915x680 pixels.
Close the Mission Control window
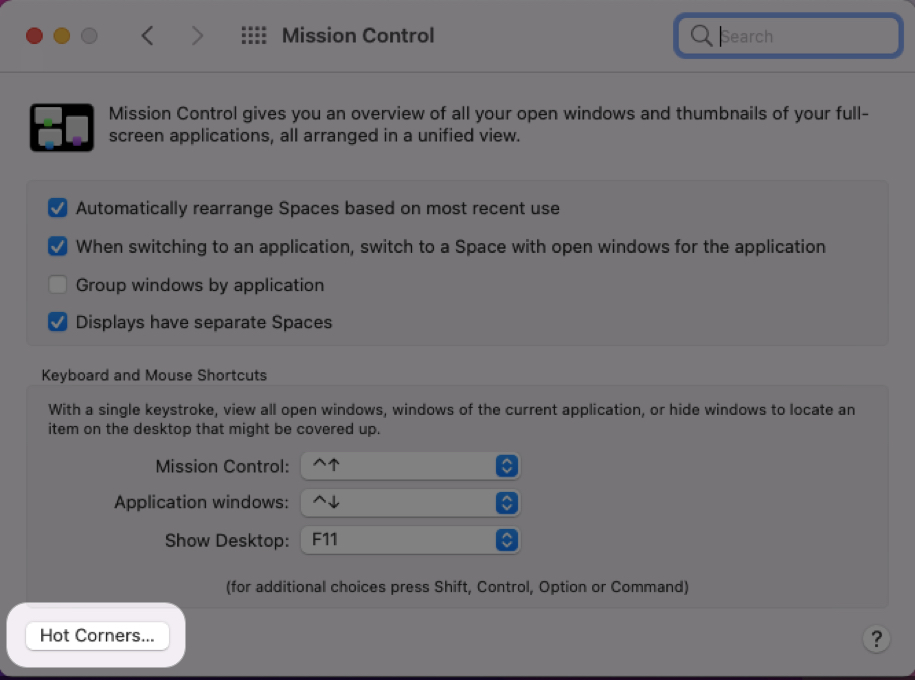pos(34,36)
